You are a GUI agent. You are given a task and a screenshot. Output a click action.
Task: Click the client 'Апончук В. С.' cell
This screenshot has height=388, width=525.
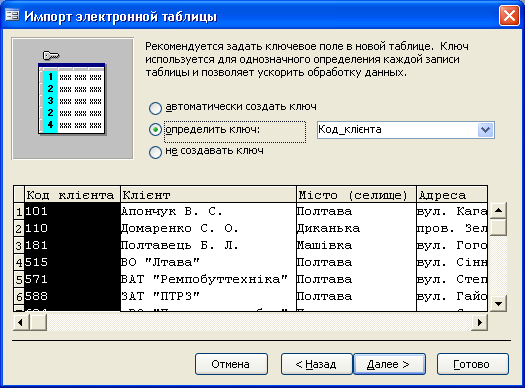click(208, 211)
